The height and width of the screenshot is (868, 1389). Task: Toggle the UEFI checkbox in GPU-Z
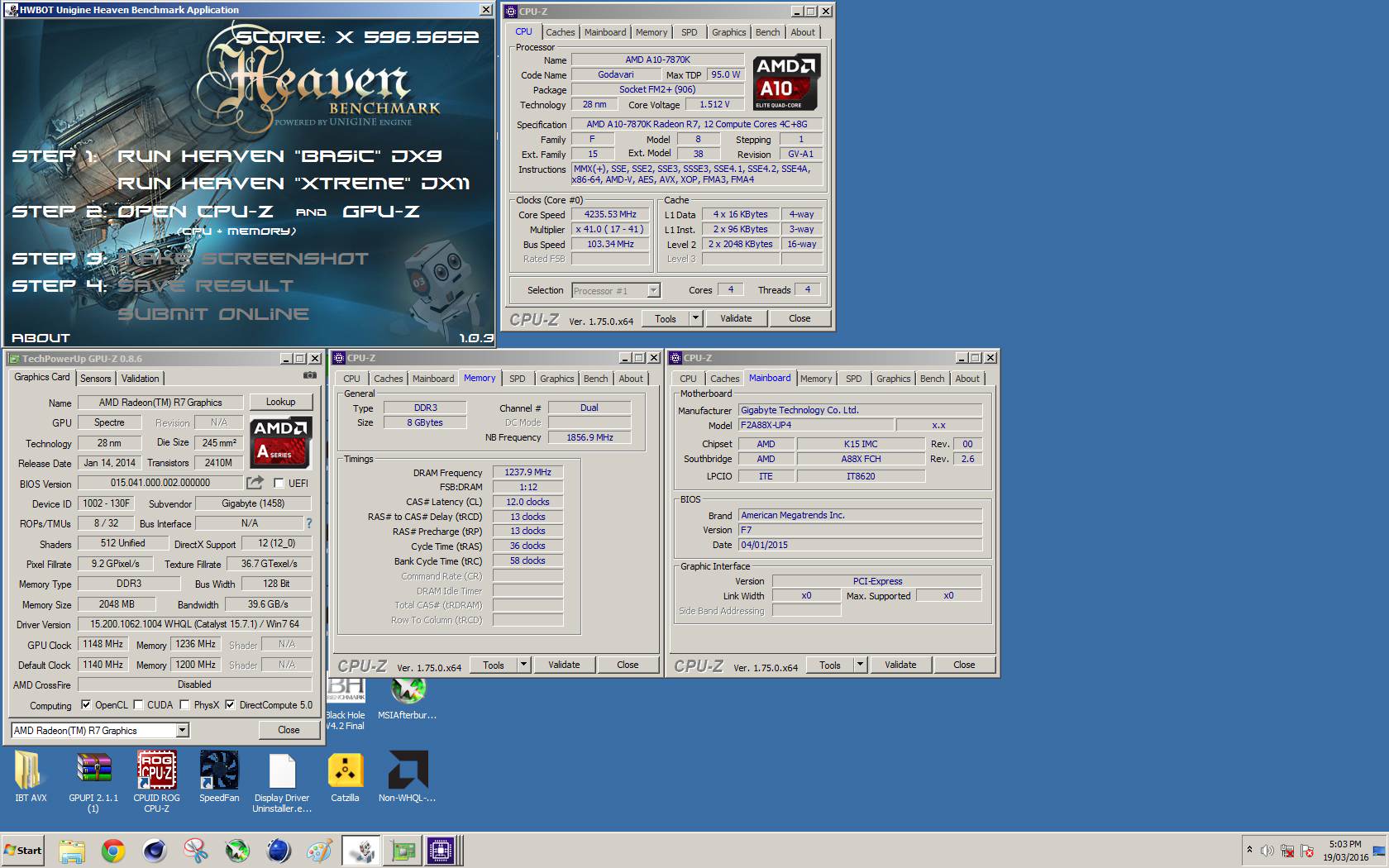[279, 483]
